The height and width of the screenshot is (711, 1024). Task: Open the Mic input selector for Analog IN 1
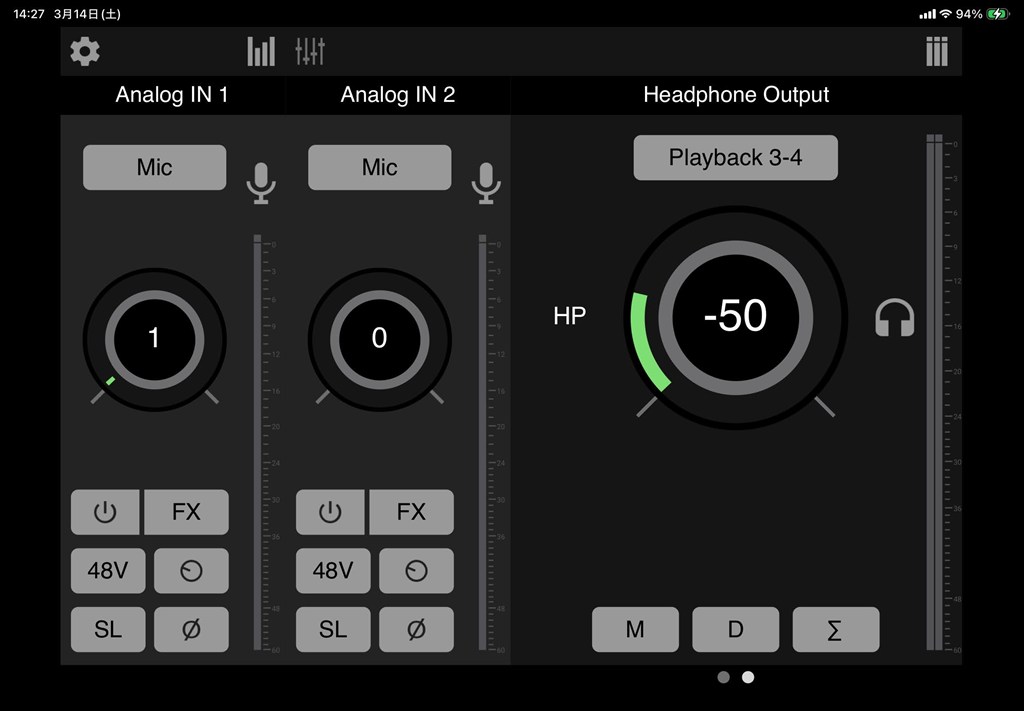[x=154, y=167]
